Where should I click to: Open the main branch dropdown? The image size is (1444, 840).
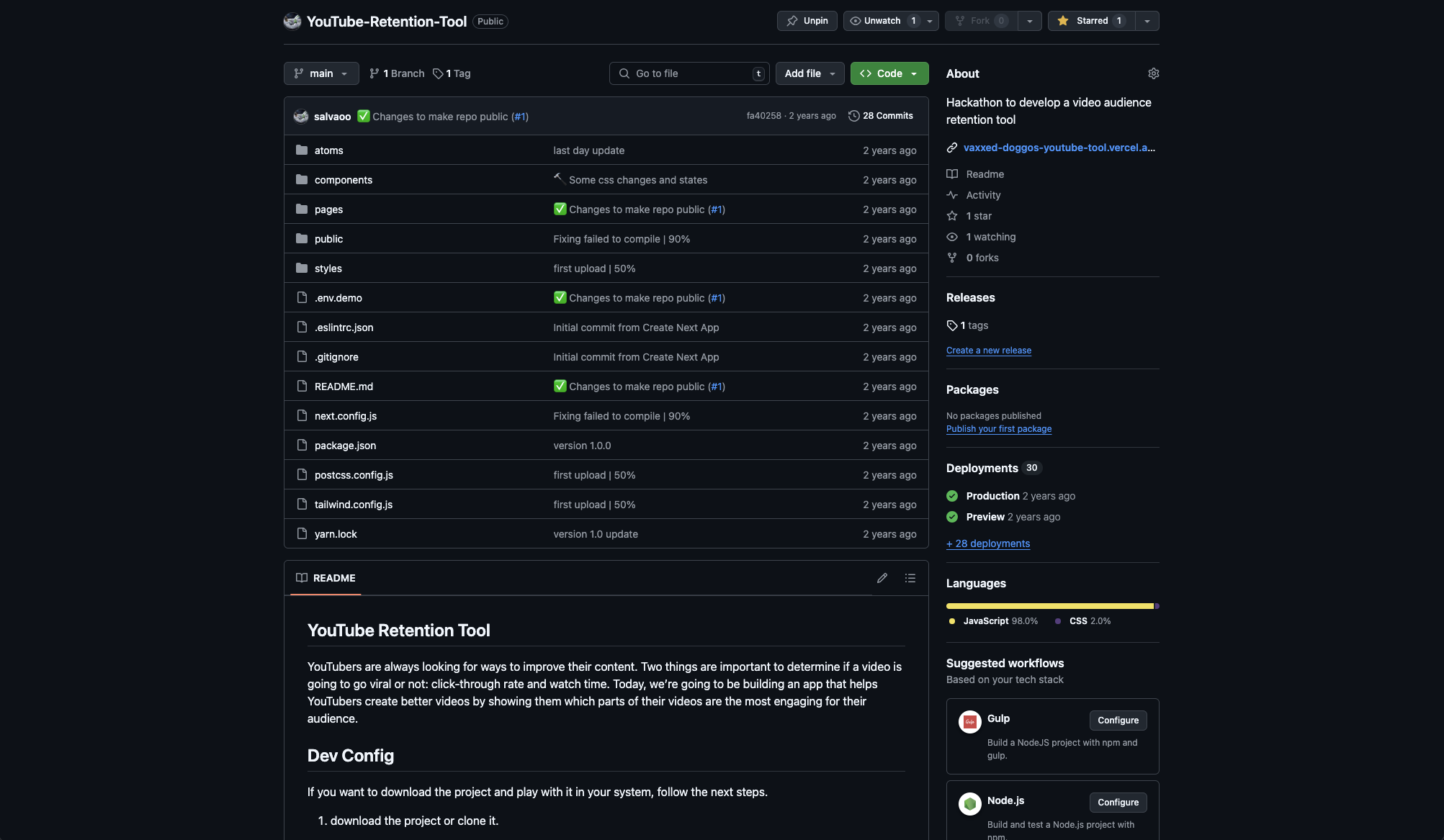tap(321, 73)
